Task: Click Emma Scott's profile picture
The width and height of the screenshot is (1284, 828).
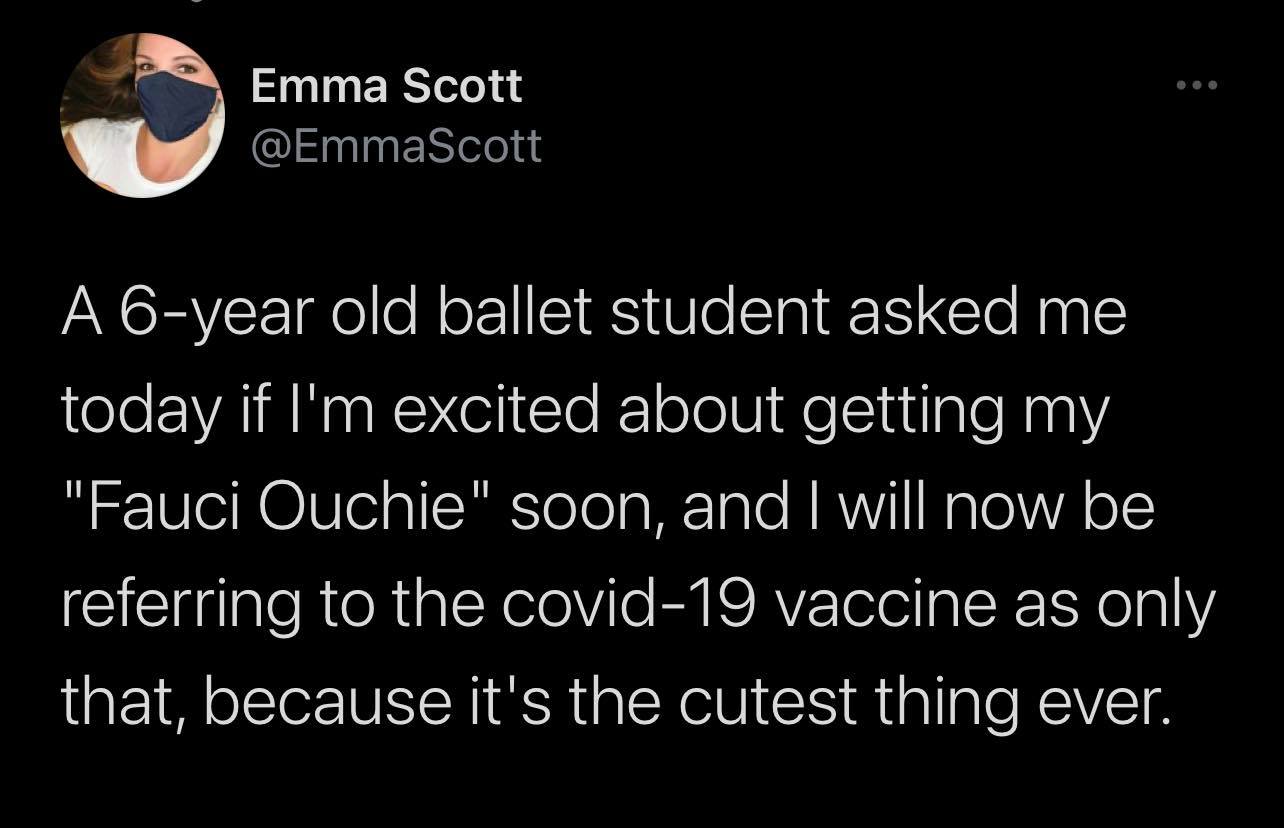Action: 141,115
